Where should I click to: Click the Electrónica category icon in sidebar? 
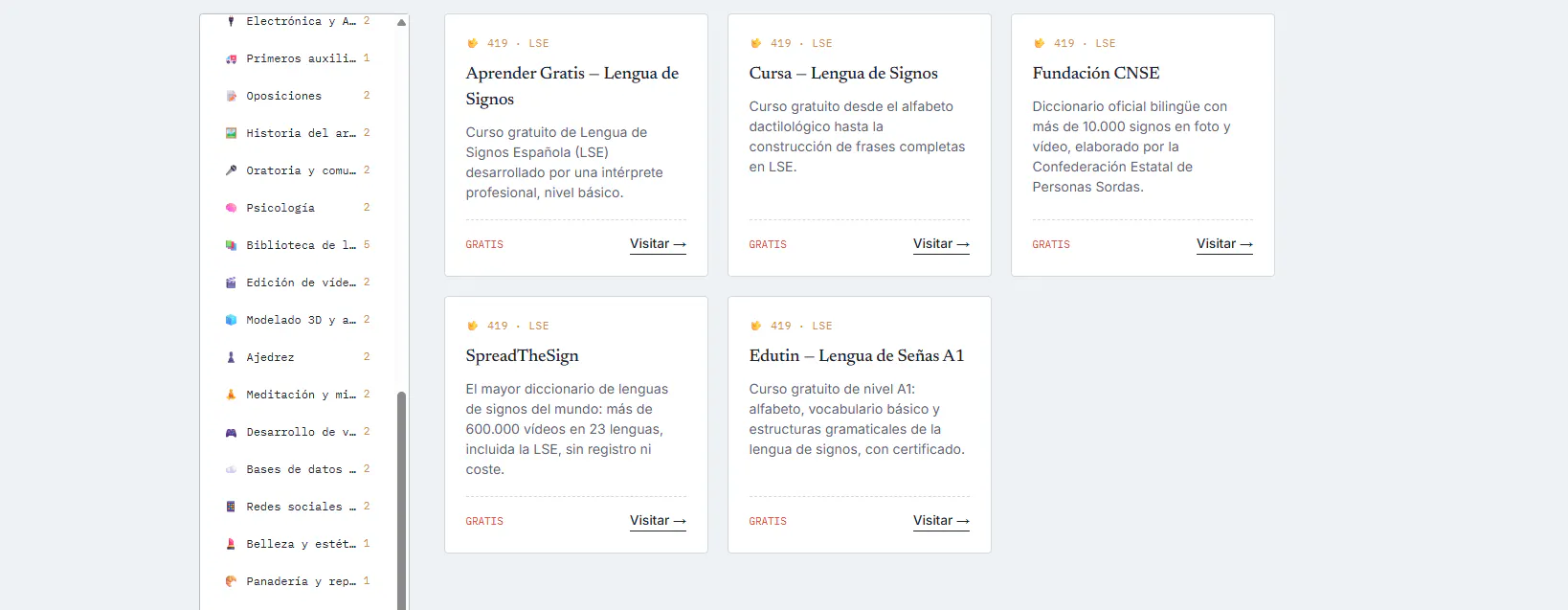231,21
